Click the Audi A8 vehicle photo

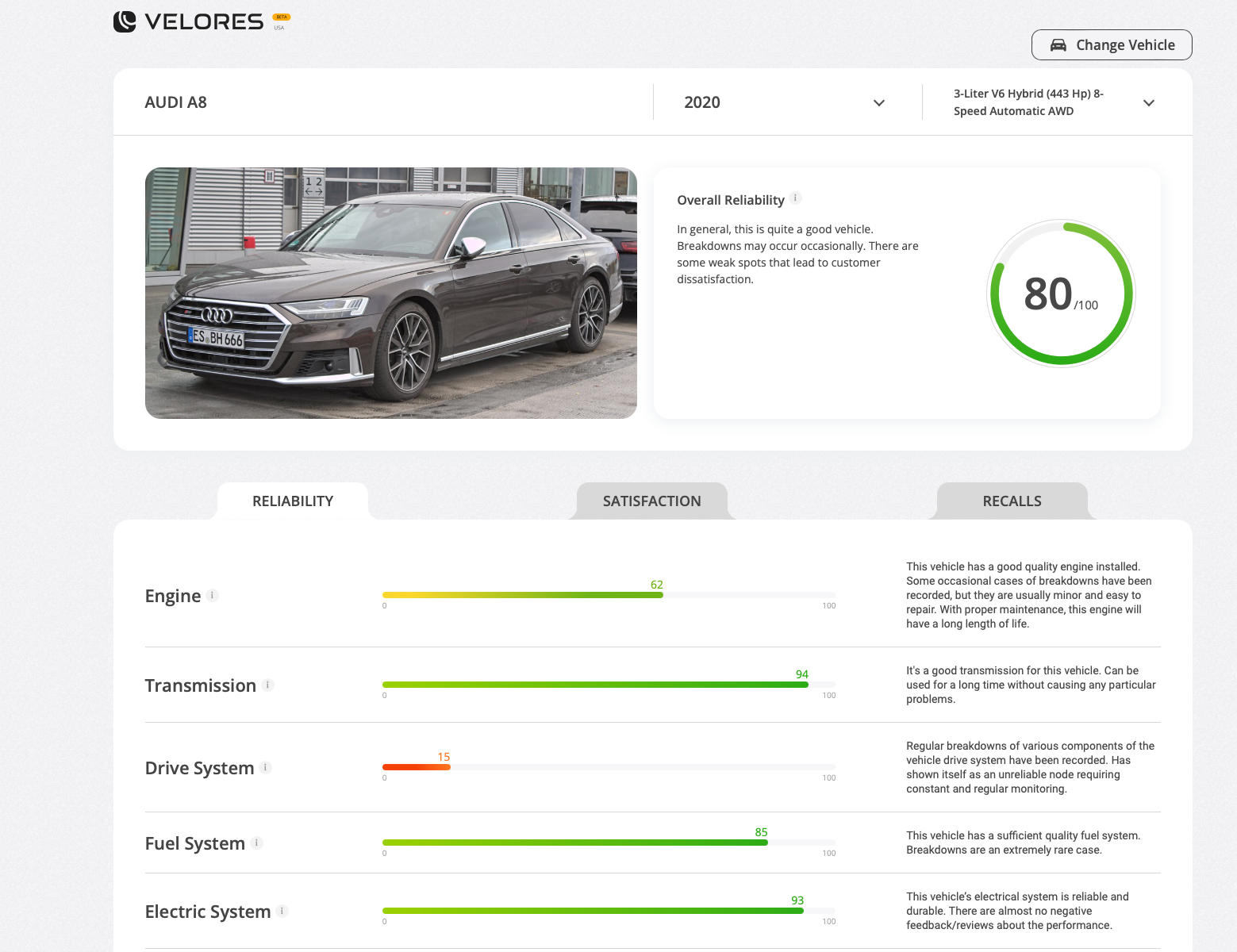[x=391, y=294]
